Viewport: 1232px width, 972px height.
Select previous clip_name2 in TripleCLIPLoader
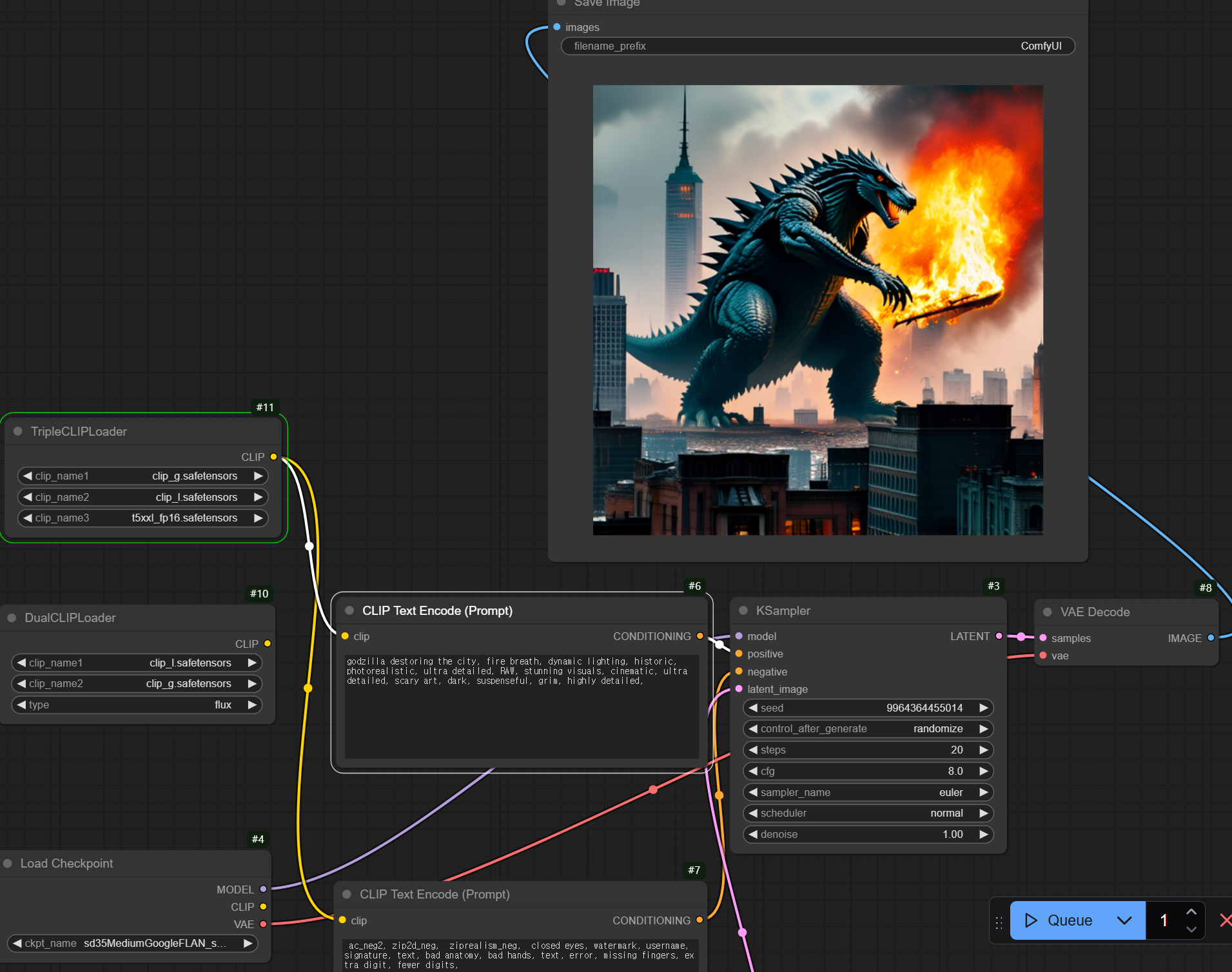tap(27, 497)
